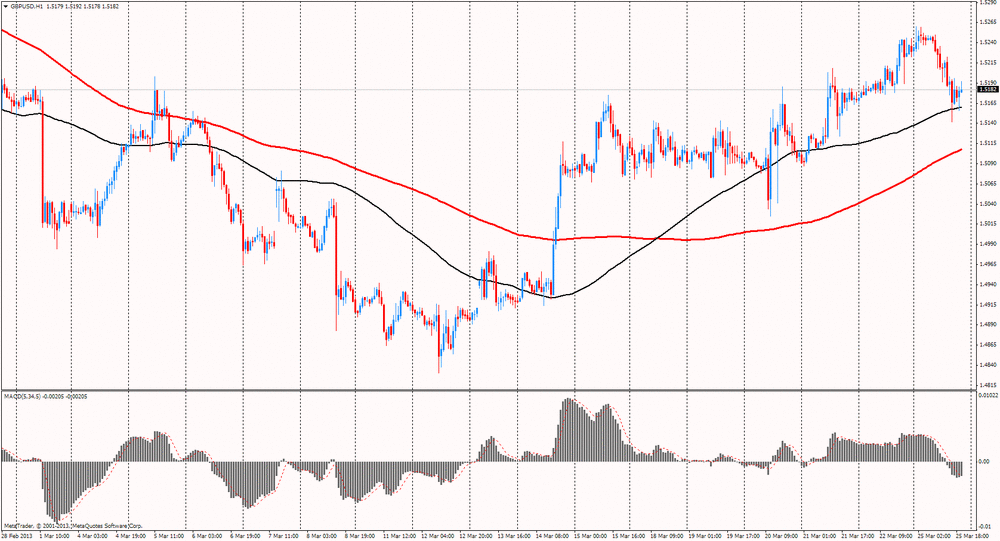Click the GBPUSD,H1 chart title text
This screenshot has width=1000, height=541.
coord(26,6)
